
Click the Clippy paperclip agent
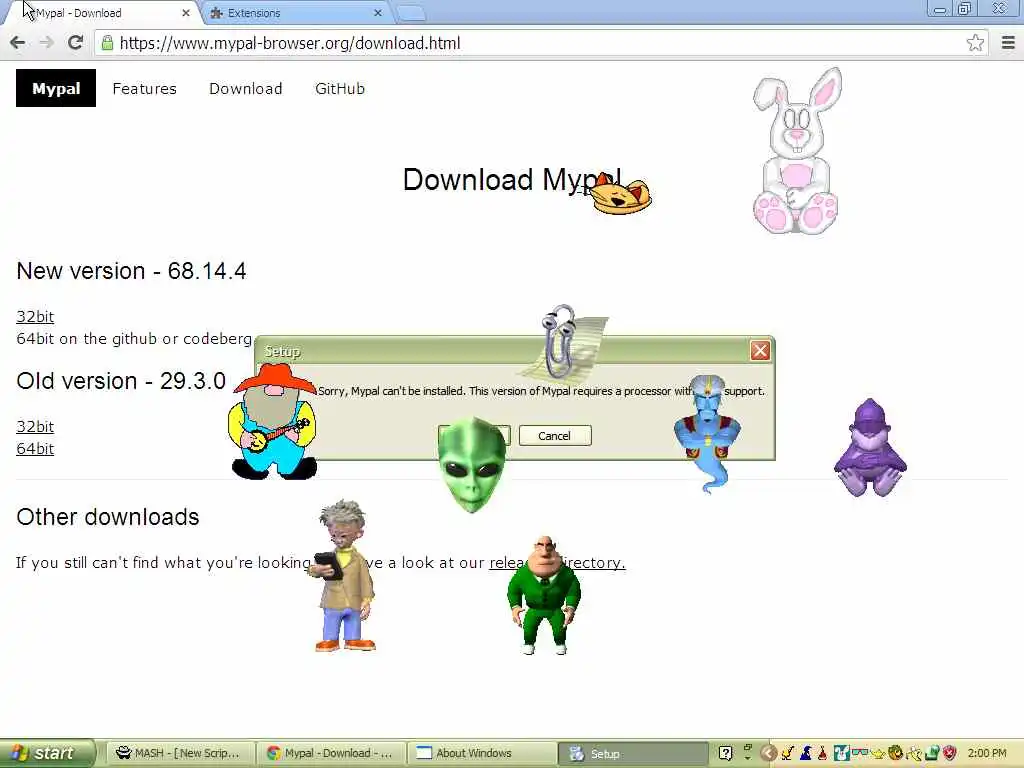click(562, 340)
